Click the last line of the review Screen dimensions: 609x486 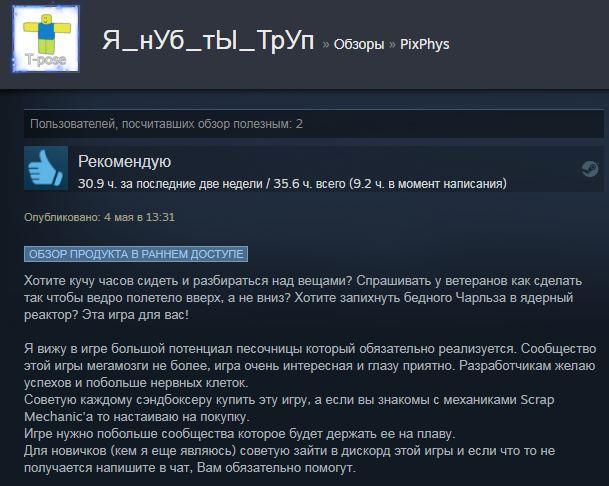[x=190, y=467]
